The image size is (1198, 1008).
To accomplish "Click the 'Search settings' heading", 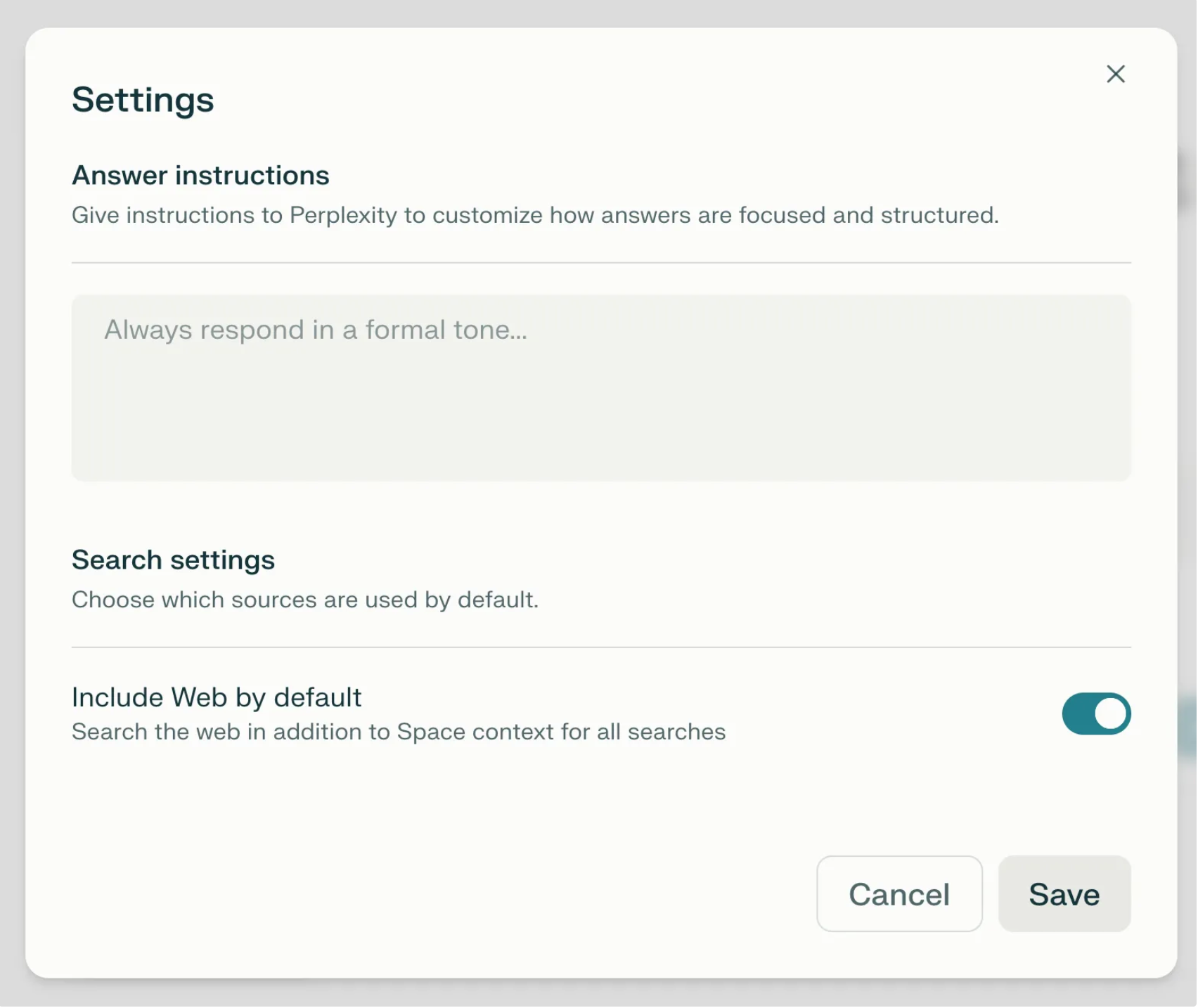I will pyautogui.click(x=173, y=560).
